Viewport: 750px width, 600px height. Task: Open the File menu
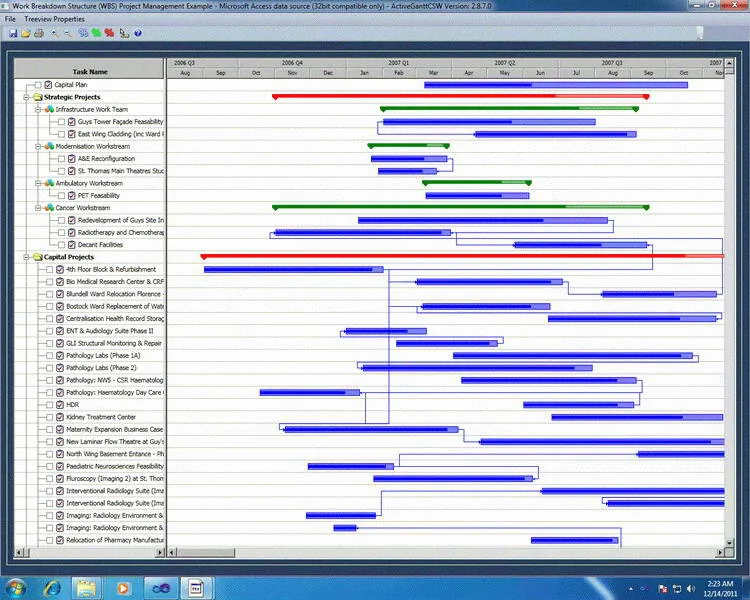(10, 19)
